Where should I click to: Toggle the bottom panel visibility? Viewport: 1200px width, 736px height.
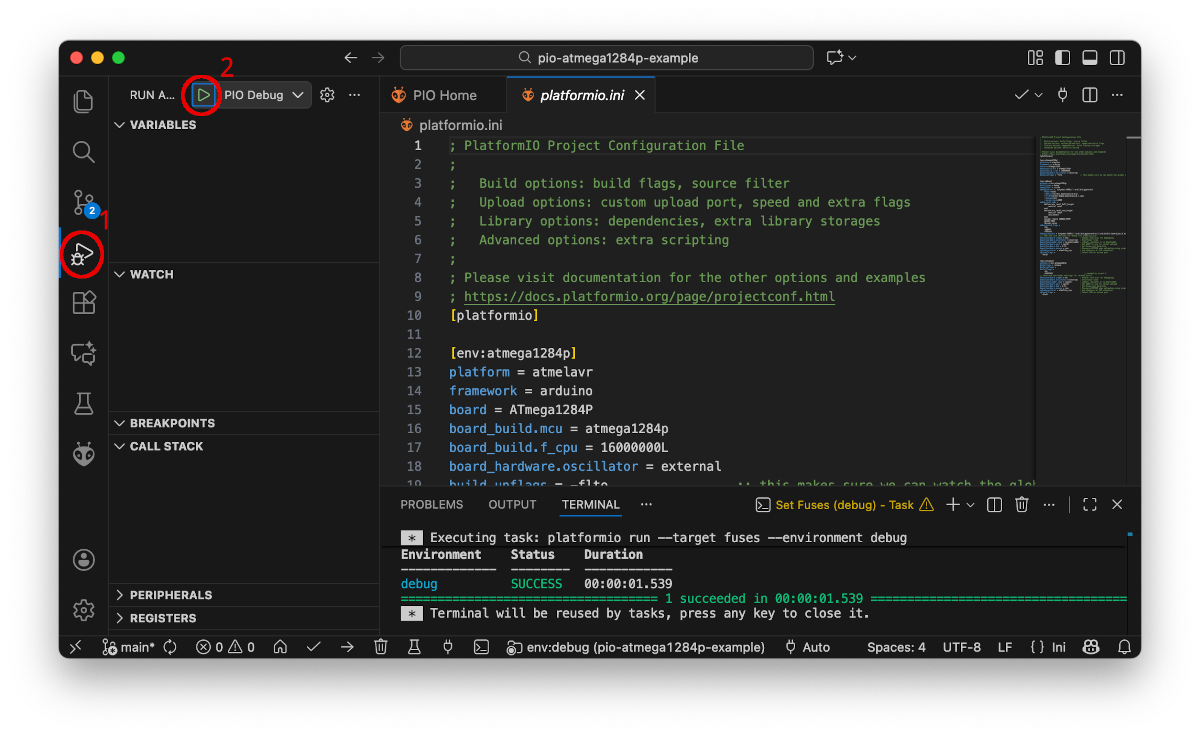coord(1090,58)
